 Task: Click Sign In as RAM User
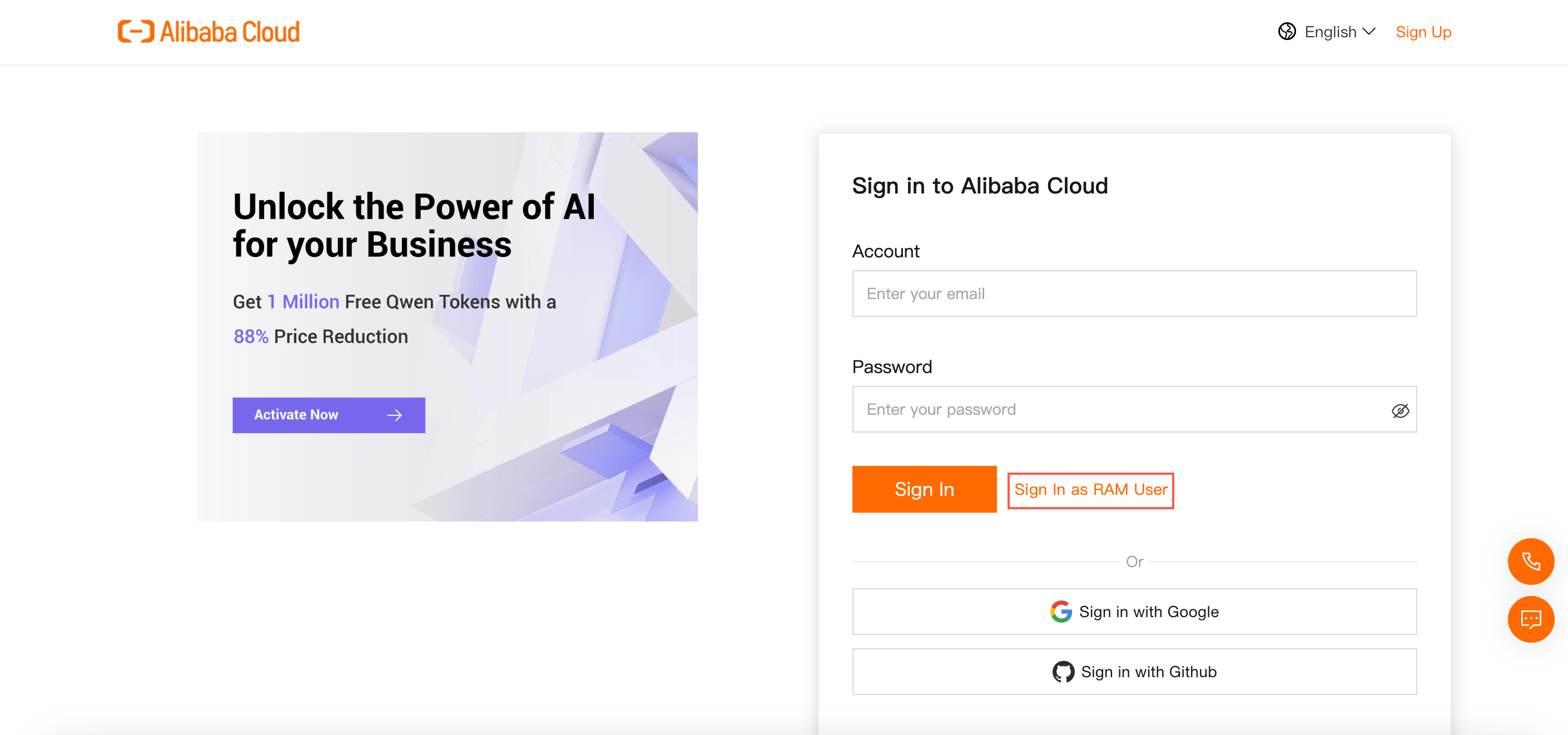[x=1091, y=490]
